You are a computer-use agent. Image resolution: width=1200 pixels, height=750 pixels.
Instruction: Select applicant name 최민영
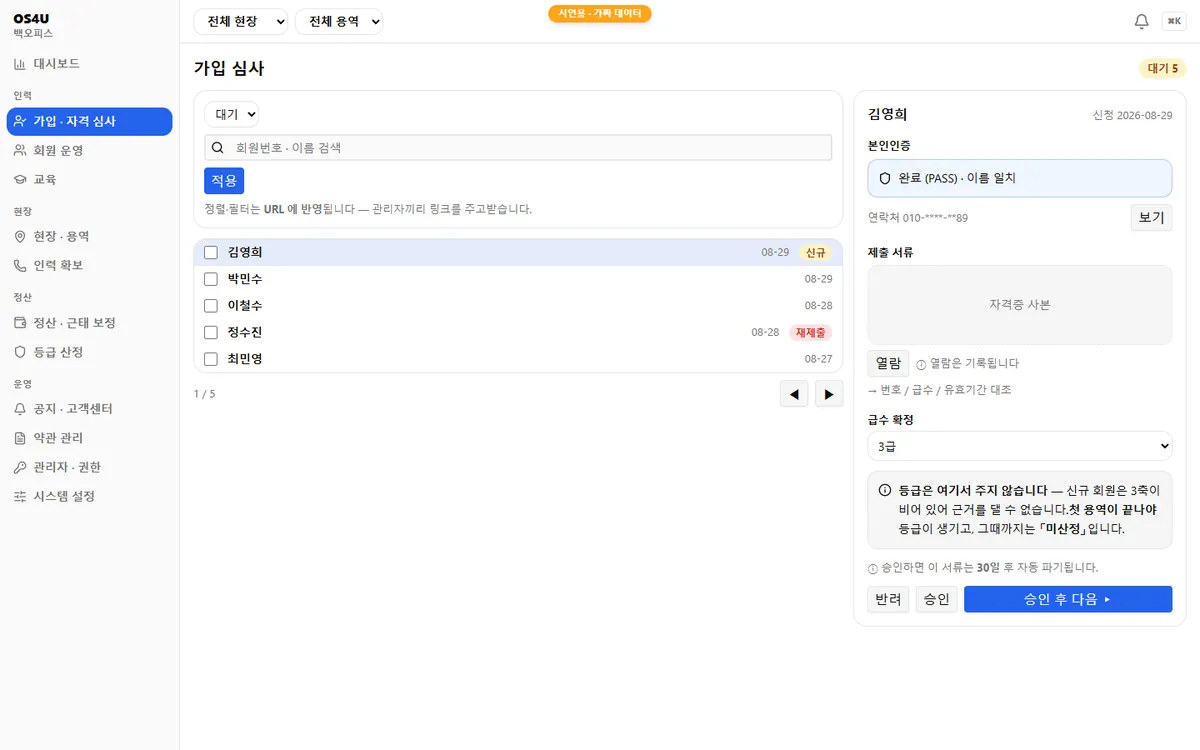245,359
